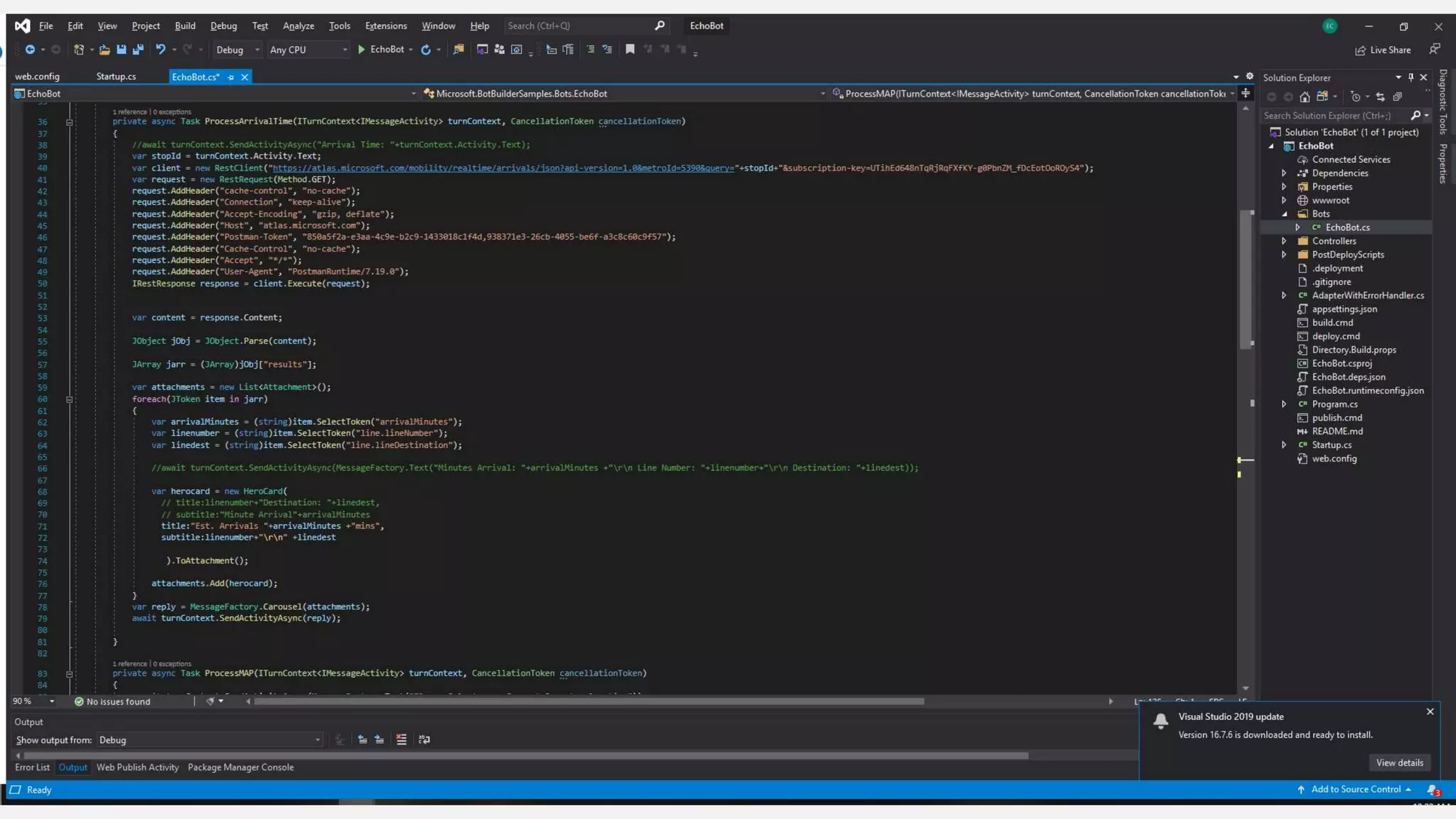
Task: Click Add to Source Control
Action: coord(1355,789)
